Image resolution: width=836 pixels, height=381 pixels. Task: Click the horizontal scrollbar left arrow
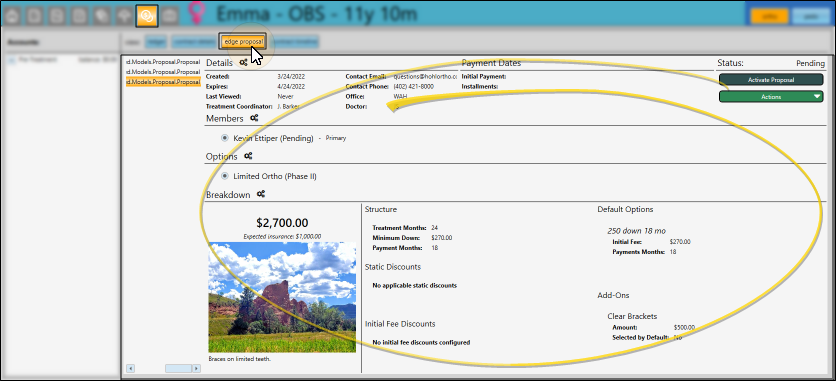tap(131, 368)
